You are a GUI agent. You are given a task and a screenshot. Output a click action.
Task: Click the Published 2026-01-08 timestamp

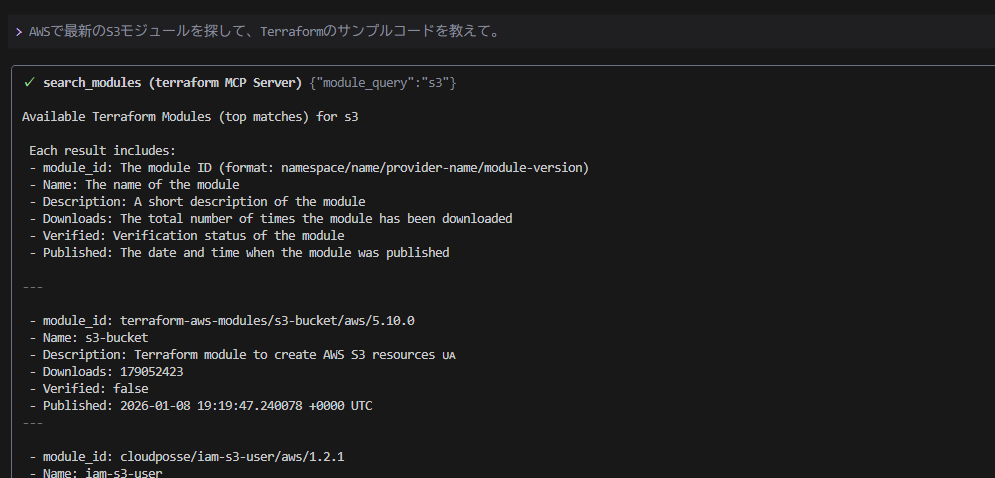pyautogui.click(x=246, y=406)
